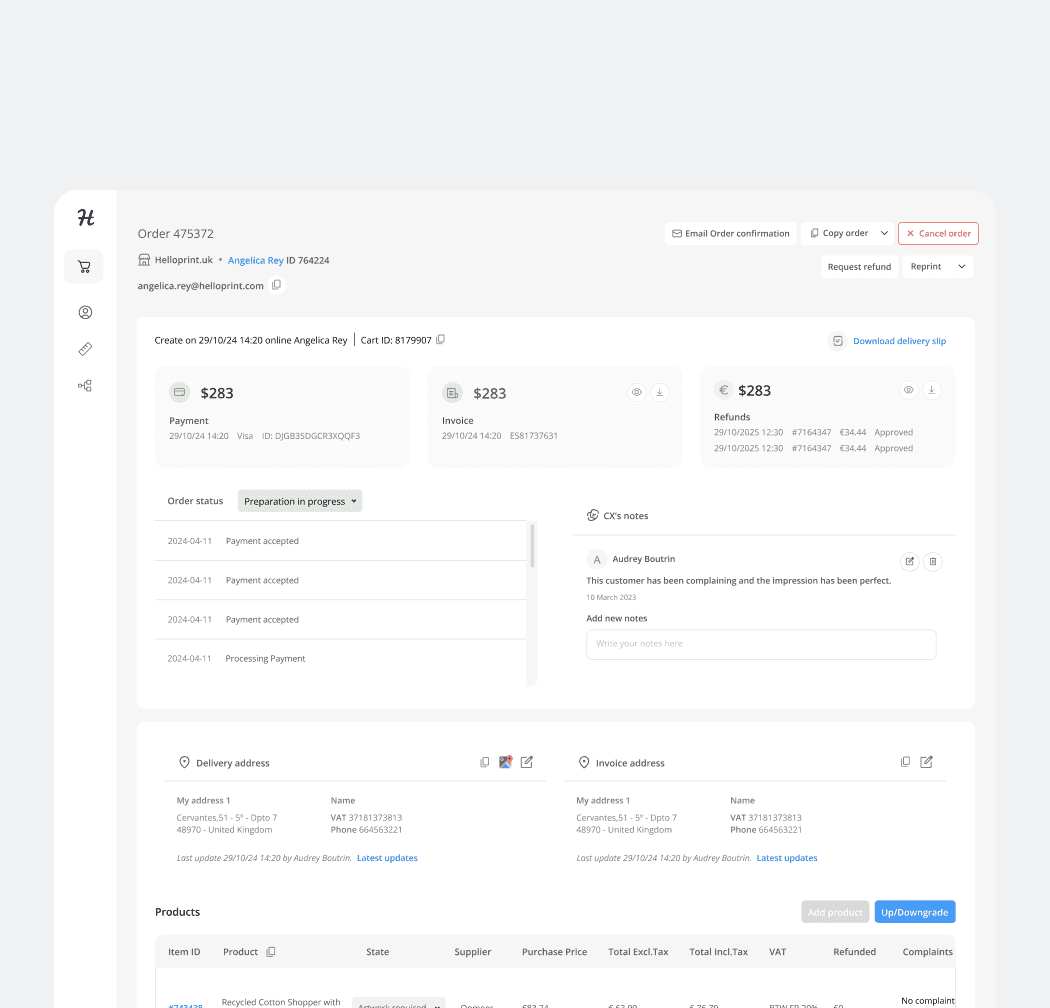Download the invoice ES81737631
This screenshot has height=1008, width=1050.
659,392
